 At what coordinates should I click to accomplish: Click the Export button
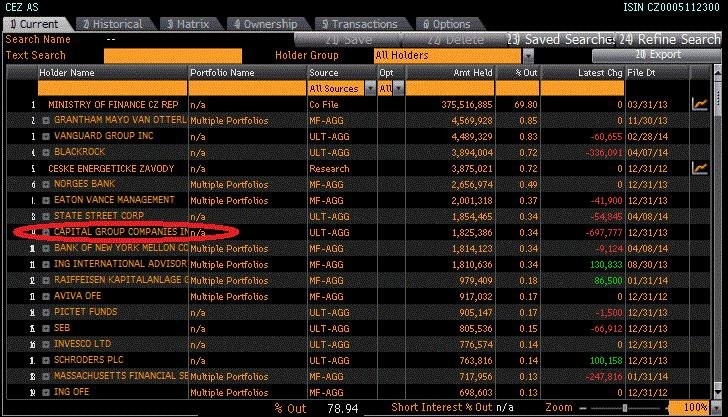click(x=656, y=55)
